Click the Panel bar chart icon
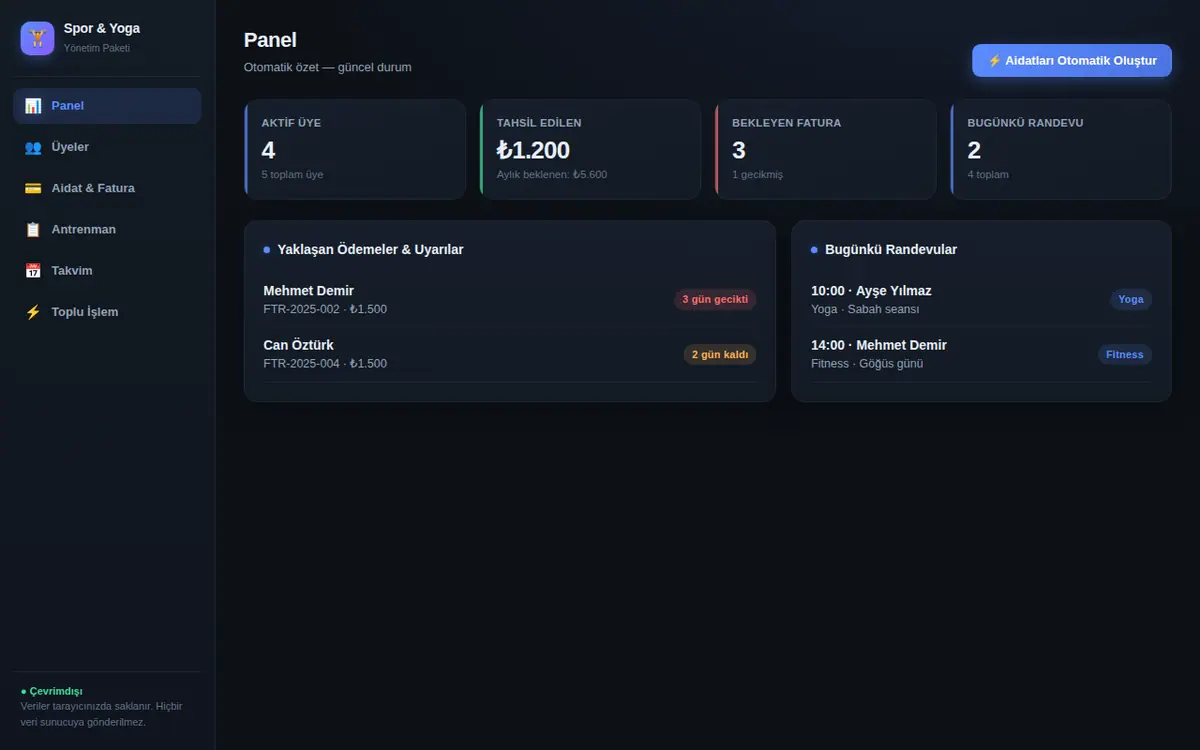This screenshot has height=750, width=1200. (x=33, y=106)
